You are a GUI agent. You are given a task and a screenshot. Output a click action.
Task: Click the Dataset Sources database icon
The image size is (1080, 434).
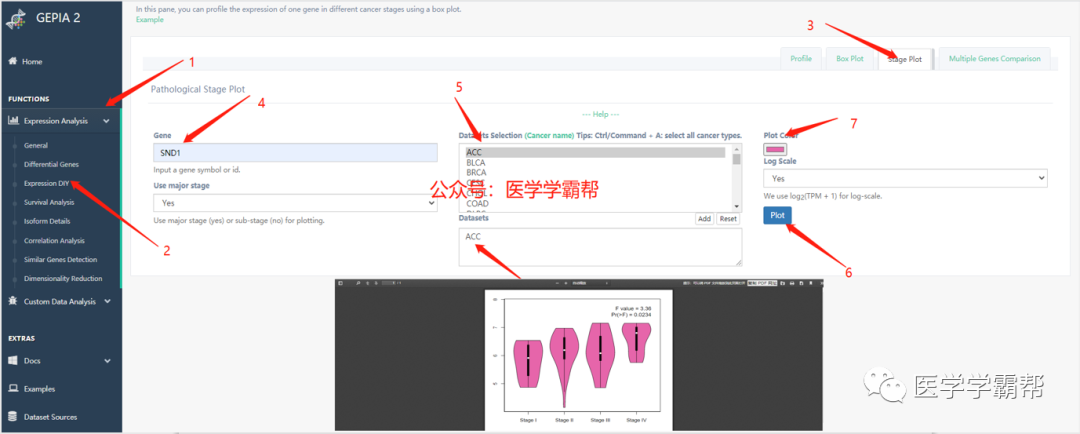click(12, 417)
